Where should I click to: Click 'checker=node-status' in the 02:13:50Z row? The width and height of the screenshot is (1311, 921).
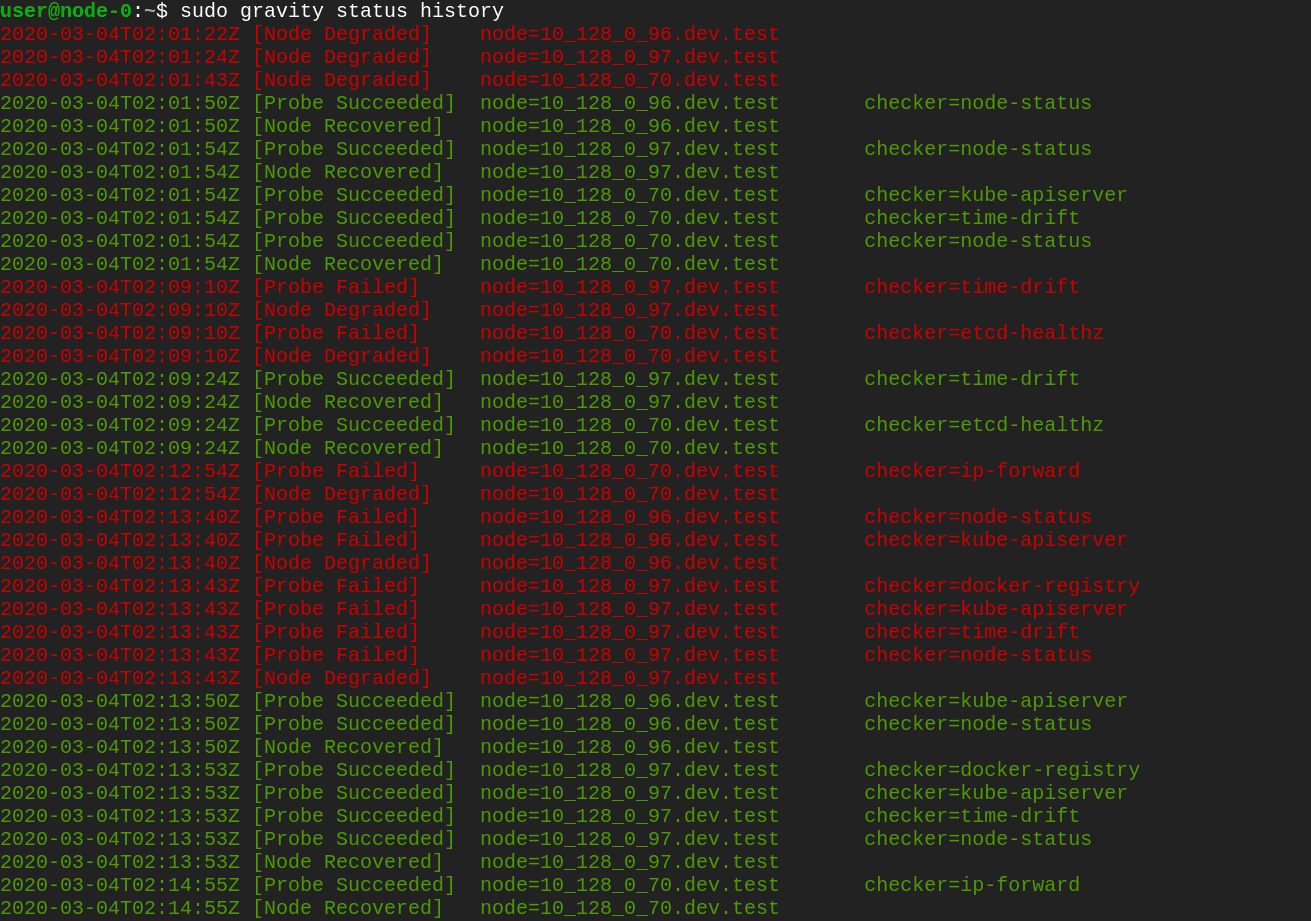pos(978,724)
